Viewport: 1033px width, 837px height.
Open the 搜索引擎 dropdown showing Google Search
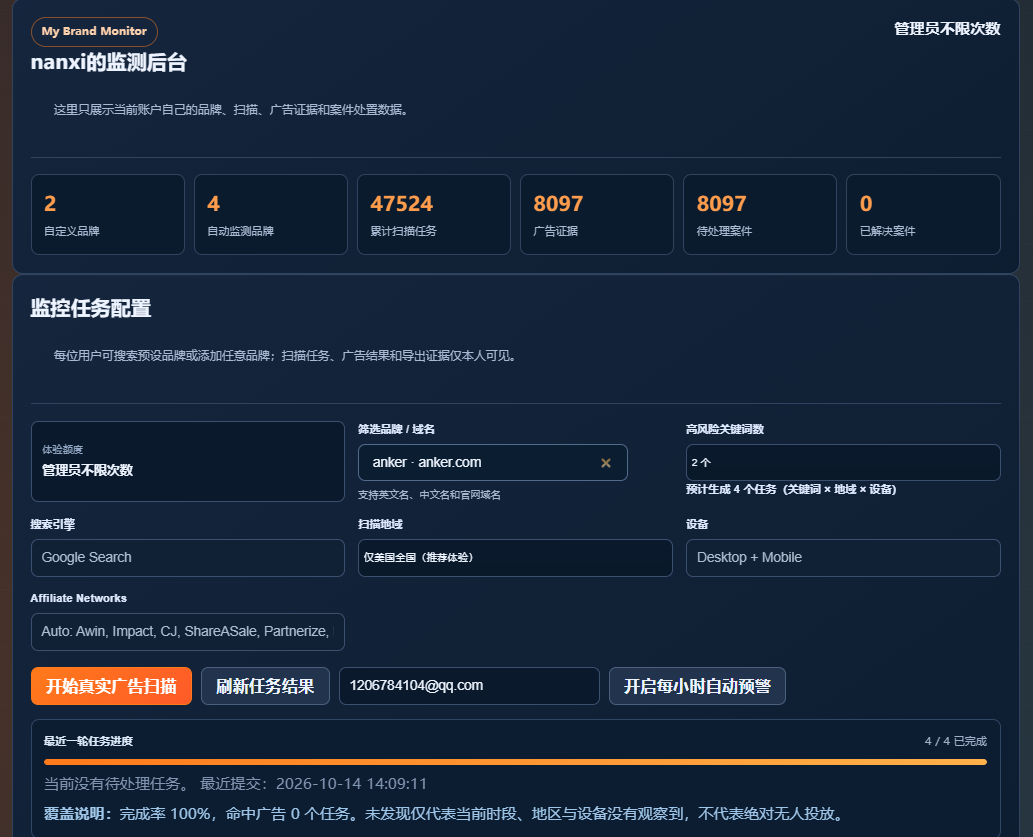pos(188,558)
